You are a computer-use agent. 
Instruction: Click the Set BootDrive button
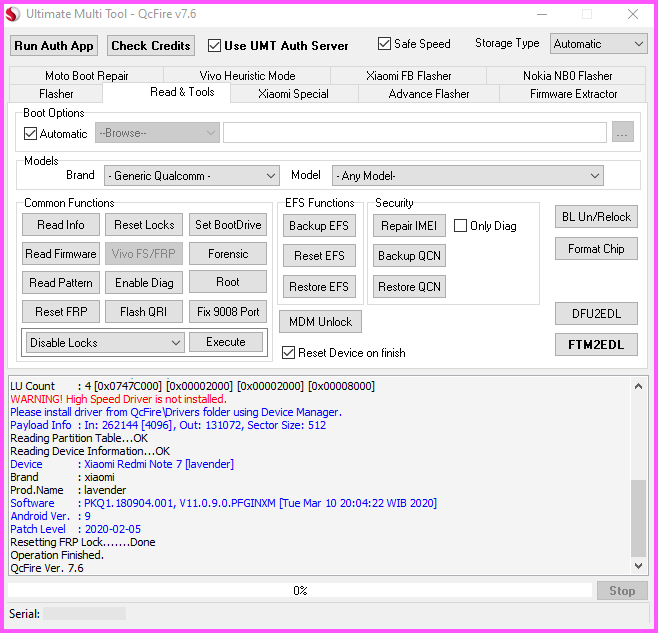tap(228, 225)
